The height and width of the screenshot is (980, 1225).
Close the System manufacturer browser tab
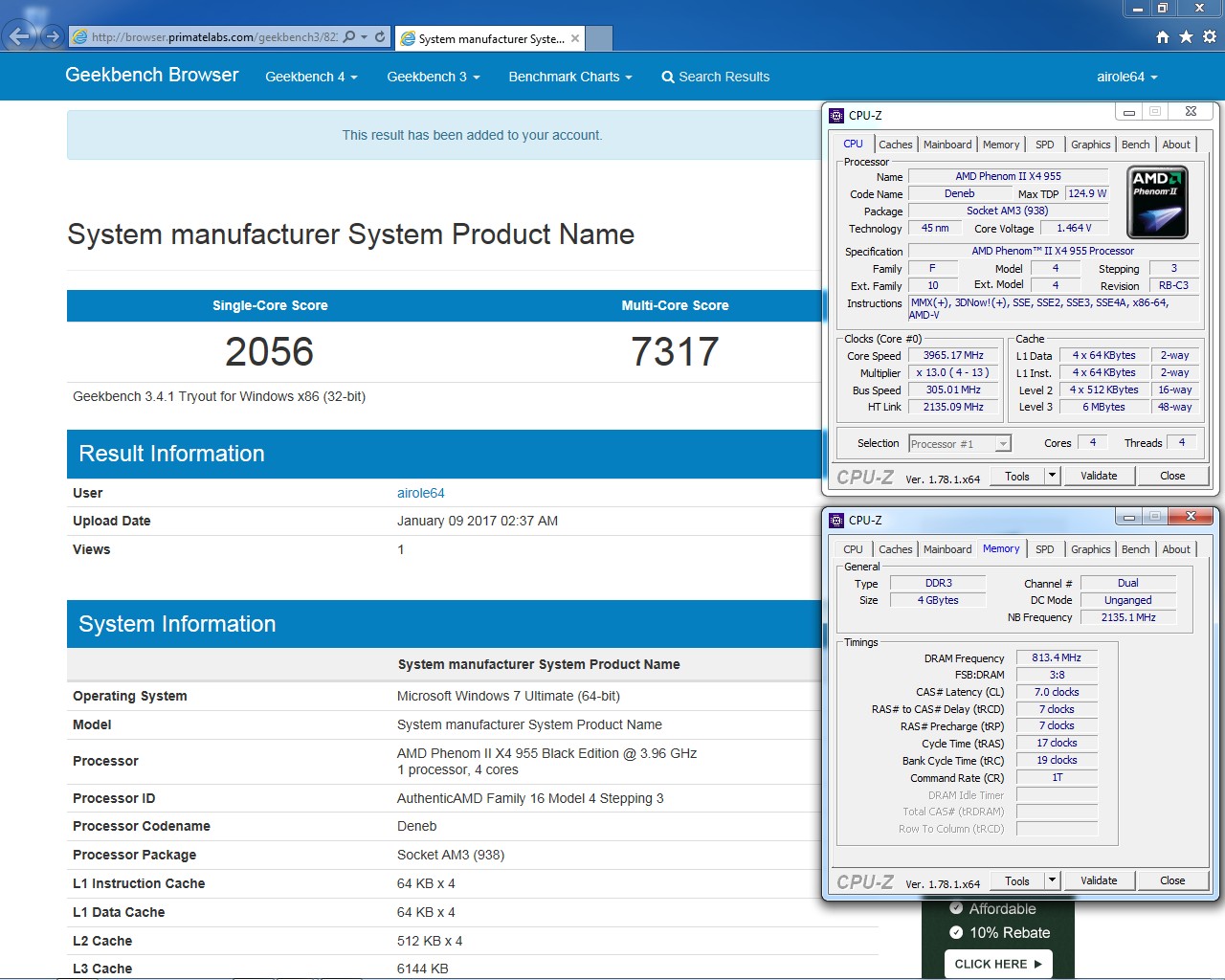[575, 38]
